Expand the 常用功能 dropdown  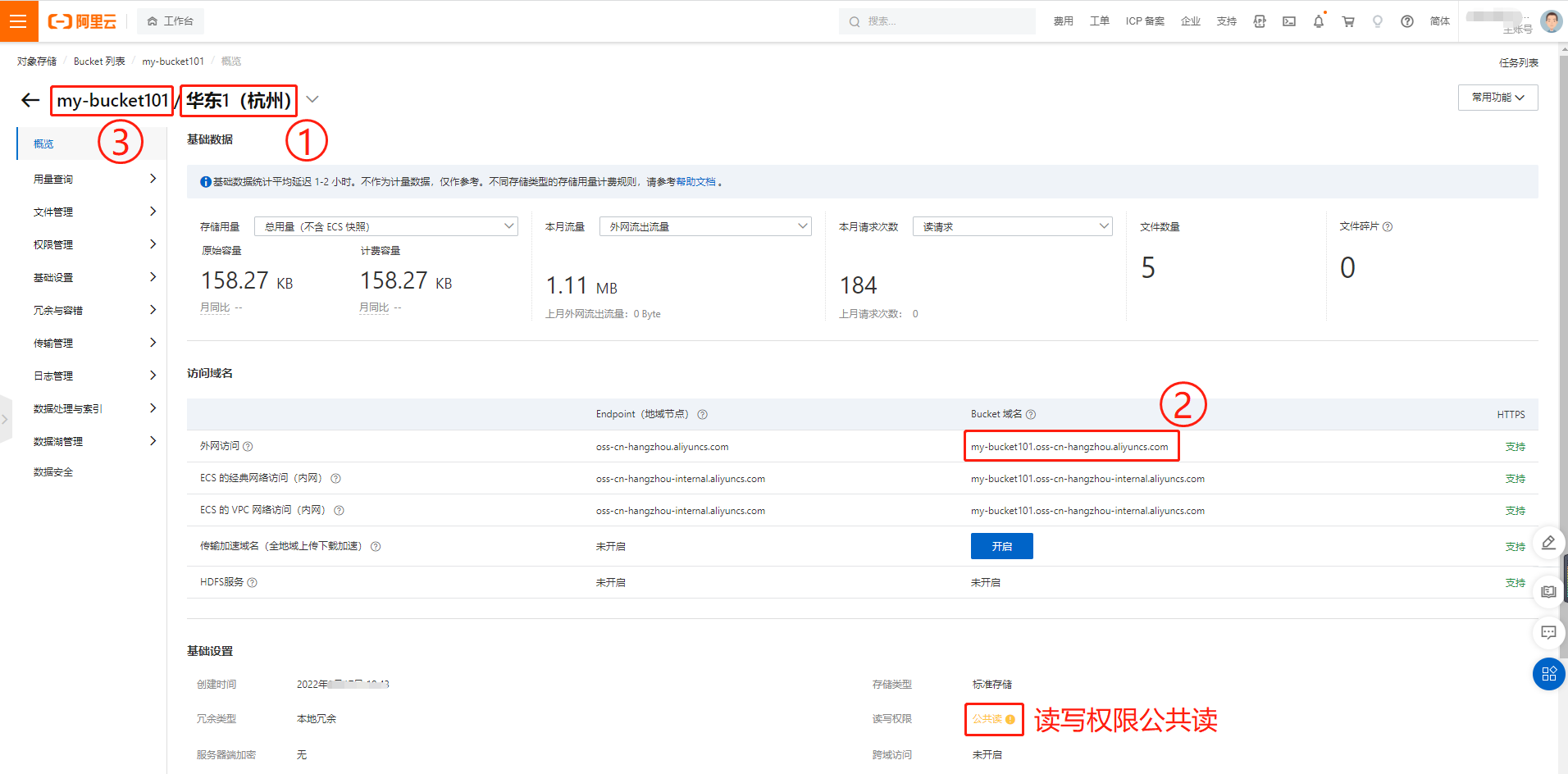pos(1497,98)
